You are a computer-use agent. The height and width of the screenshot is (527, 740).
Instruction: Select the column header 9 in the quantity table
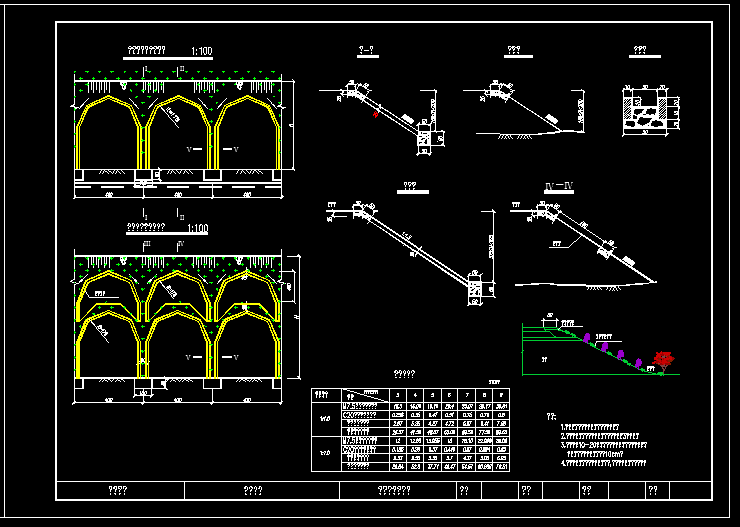point(500,394)
